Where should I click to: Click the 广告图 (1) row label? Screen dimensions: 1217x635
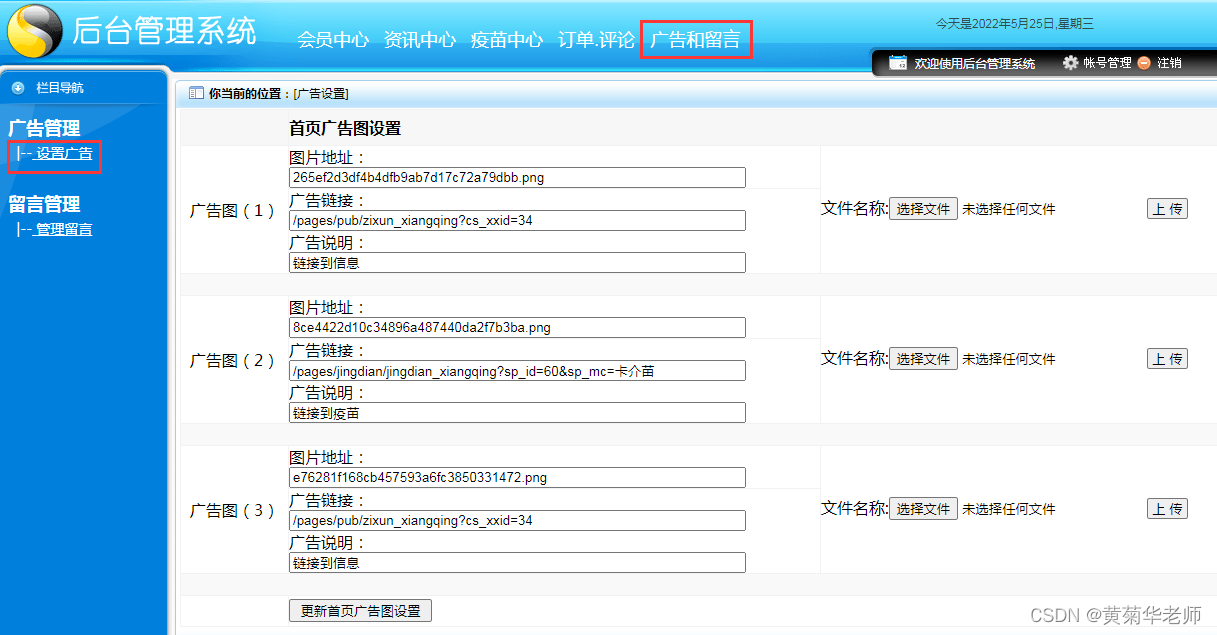(x=232, y=211)
